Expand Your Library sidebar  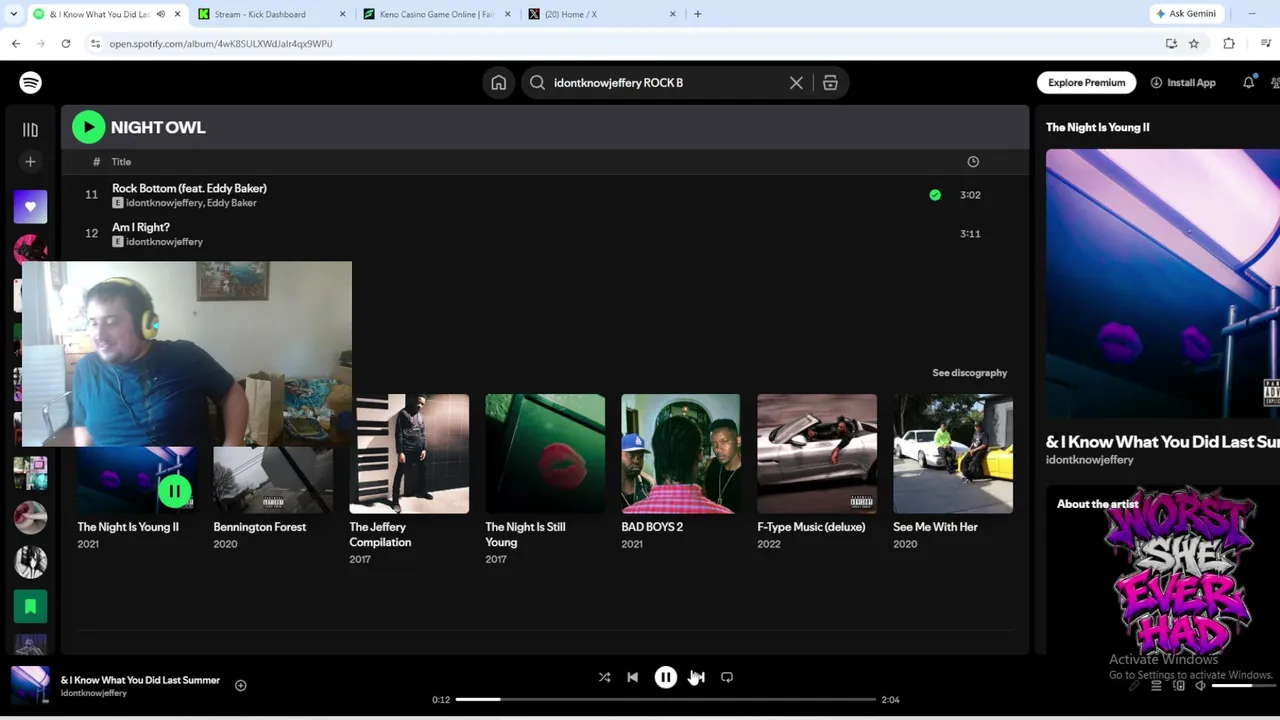(x=30, y=129)
